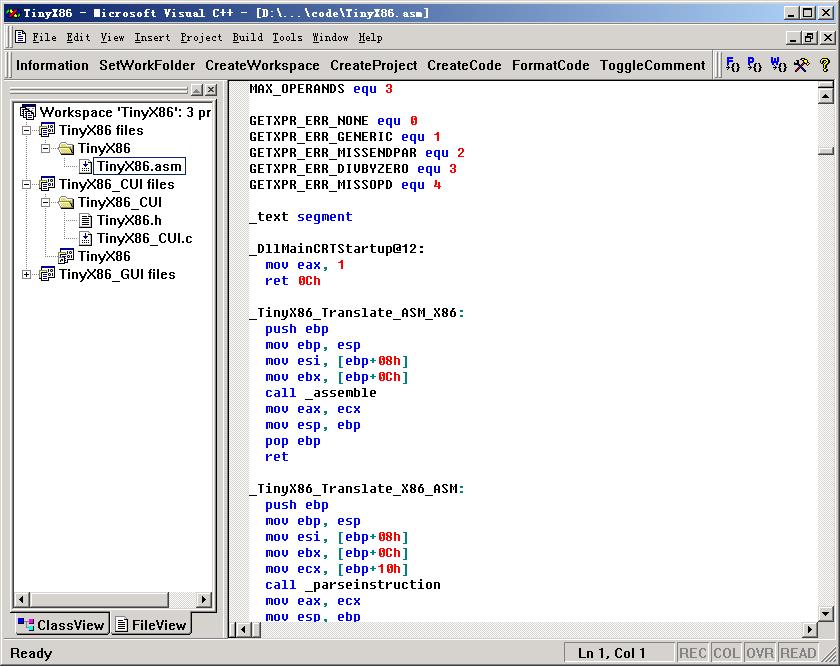840x666 pixels.
Task: Click the FormatCode toolbar button
Action: [551, 65]
